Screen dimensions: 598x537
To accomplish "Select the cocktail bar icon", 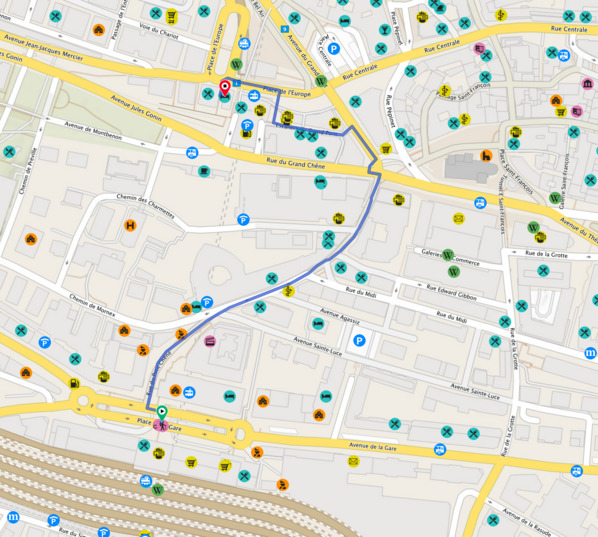I will click(x=385, y=30).
